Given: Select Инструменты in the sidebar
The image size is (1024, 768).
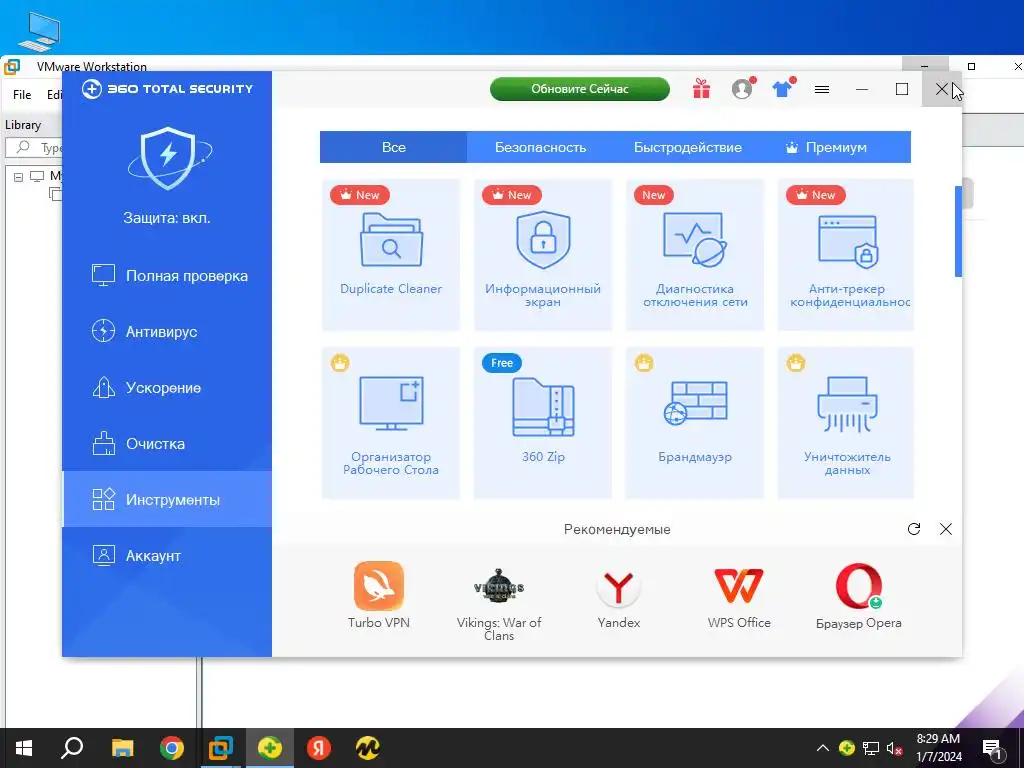Looking at the screenshot, I should (x=167, y=500).
